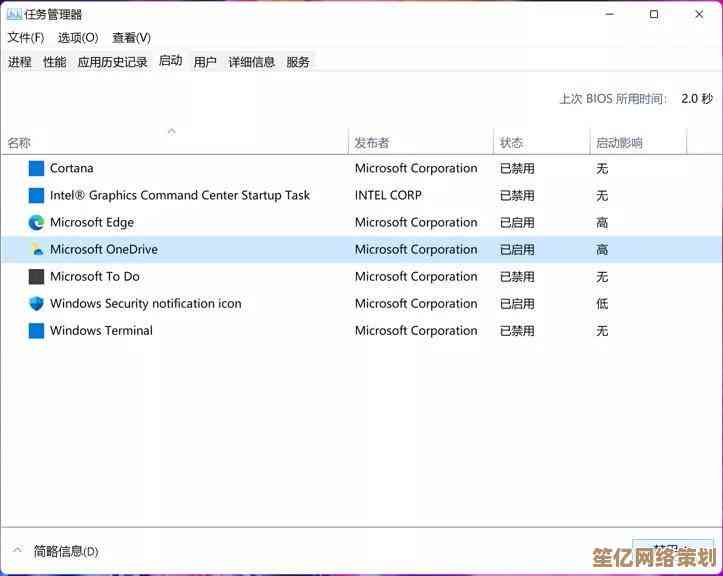The height and width of the screenshot is (576, 723).
Task: Open the 查看(V) menu
Action: pos(131,37)
